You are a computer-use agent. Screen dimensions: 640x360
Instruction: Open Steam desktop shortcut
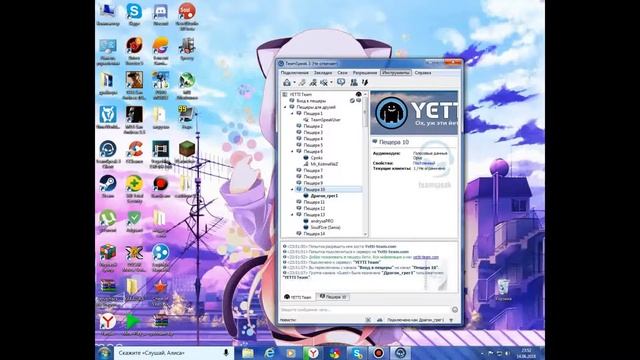[x=108, y=187]
